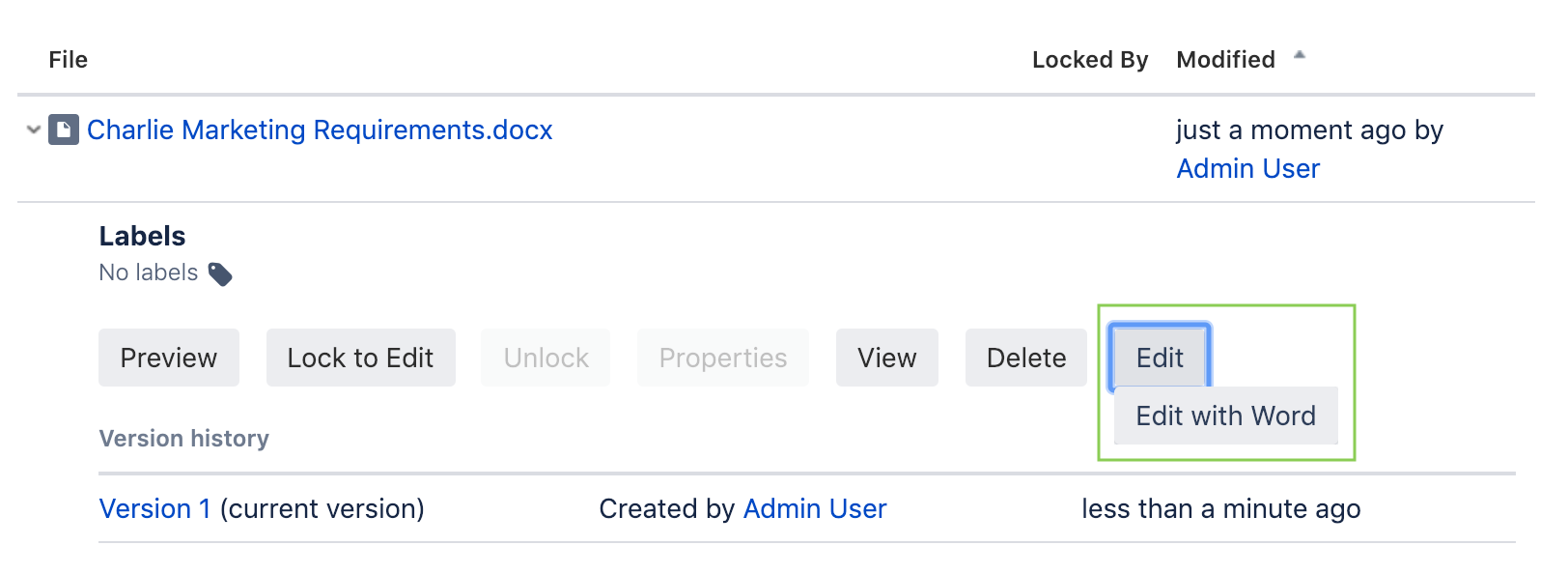This screenshot has height=574, width=1568.
Task: Open Admin User link in Modified column
Action: [x=1247, y=169]
